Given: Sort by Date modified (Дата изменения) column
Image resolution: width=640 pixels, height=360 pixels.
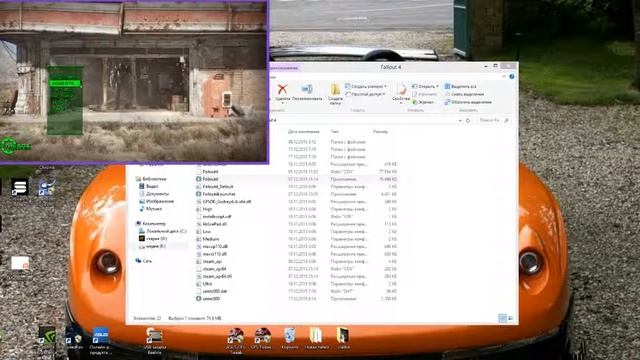Looking at the screenshot, I should (303, 132).
